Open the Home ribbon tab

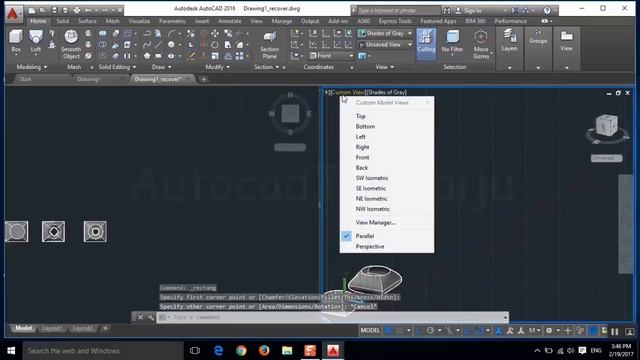tap(38, 21)
